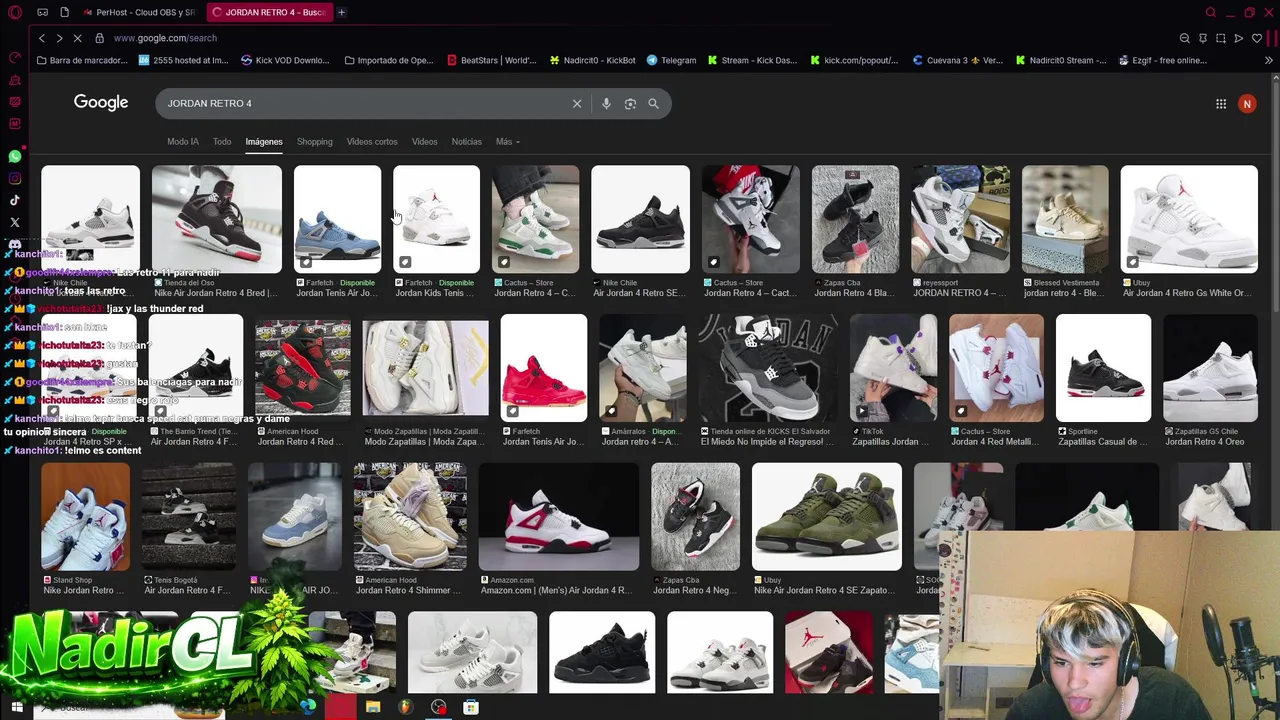Open File Explorer from taskbar
This screenshot has height=720, width=1280.
tap(373, 707)
